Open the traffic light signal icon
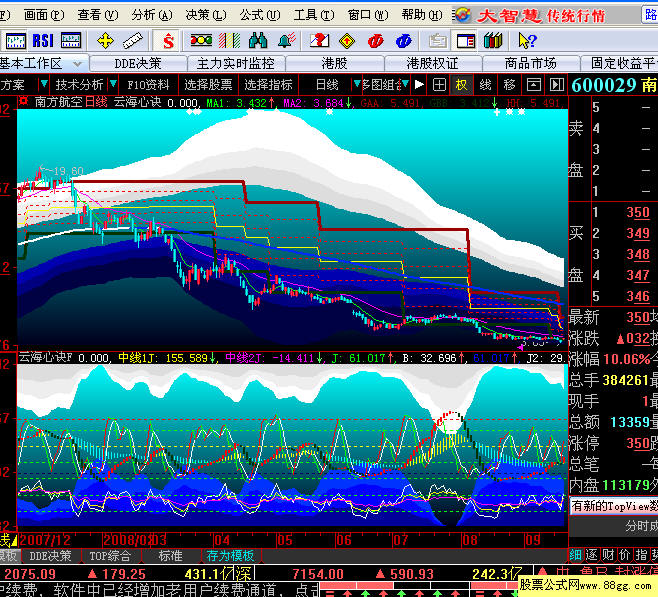Image resolution: width=658 pixels, height=597 pixels. (201, 41)
